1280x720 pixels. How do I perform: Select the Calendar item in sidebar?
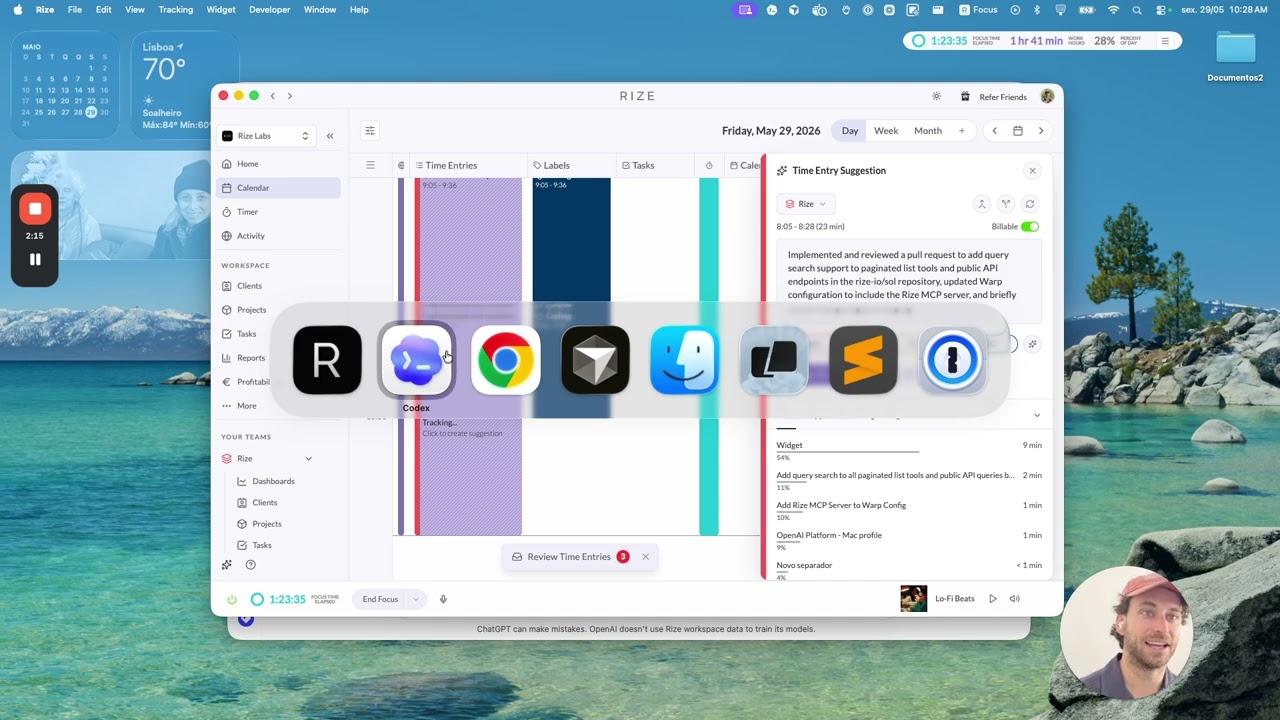(x=278, y=188)
